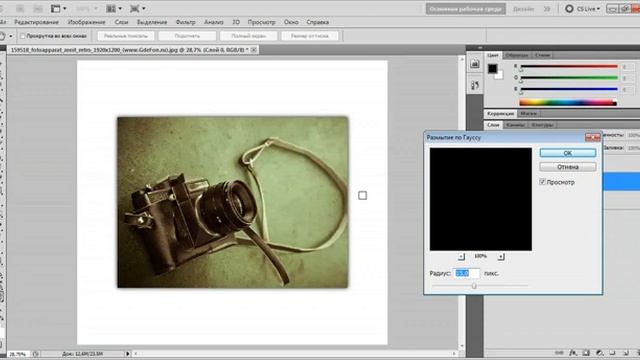Open the Слои menu in menu bar
This screenshot has height=360, width=640.
pos(121,22)
